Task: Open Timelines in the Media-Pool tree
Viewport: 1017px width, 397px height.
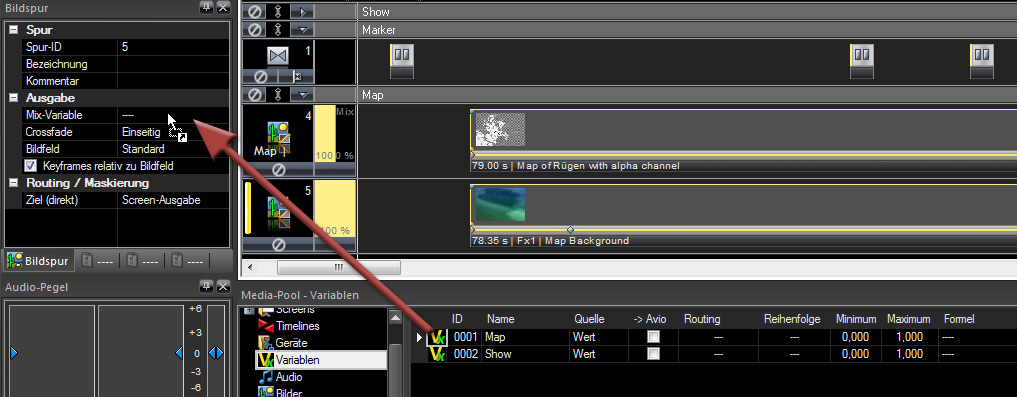Action: pos(297,326)
